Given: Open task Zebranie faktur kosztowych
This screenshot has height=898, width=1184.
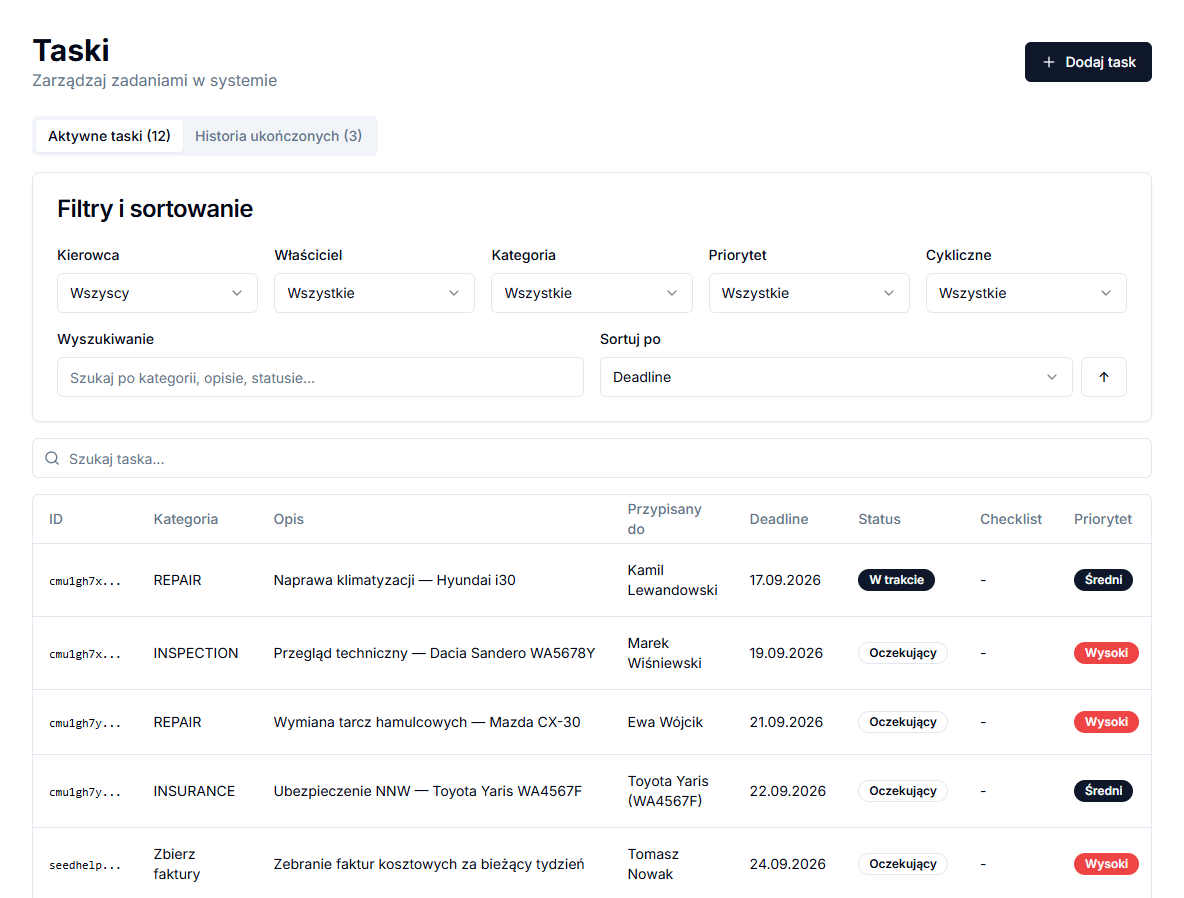Looking at the screenshot, I should coord(429,864).
